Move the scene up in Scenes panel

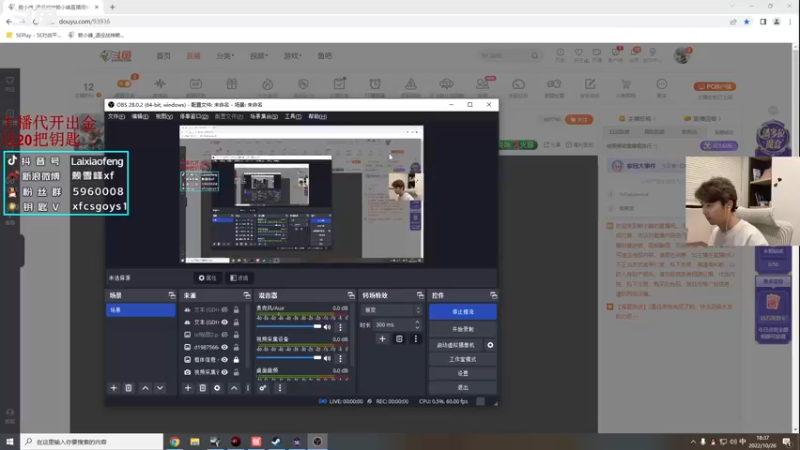[145, 388]
